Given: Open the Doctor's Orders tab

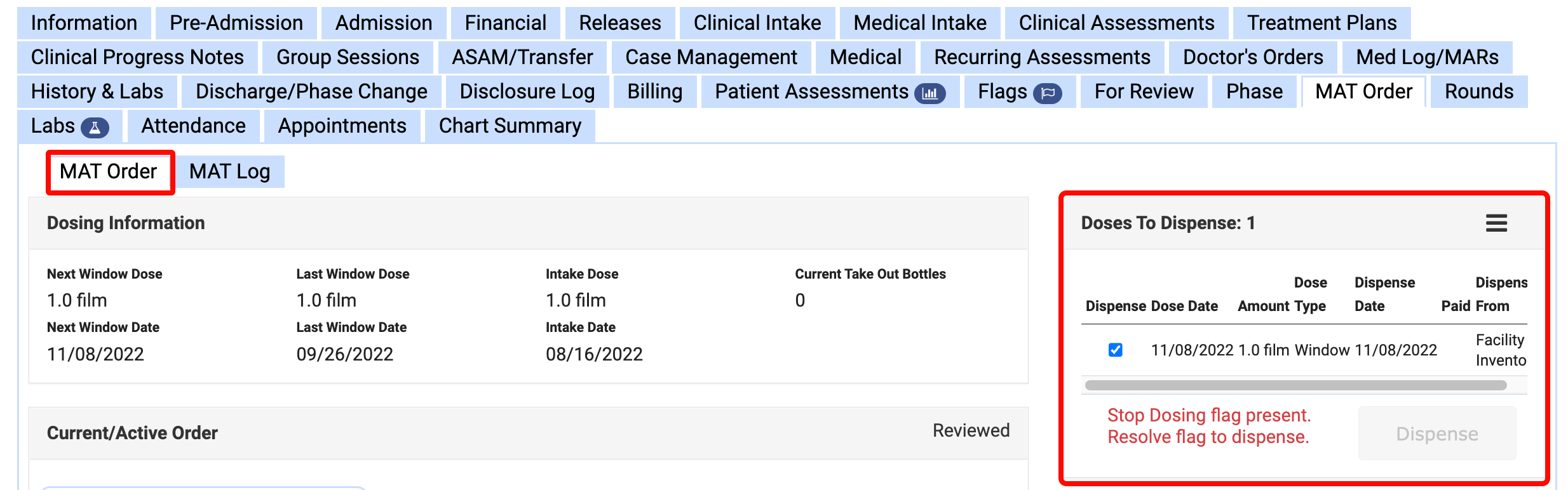Looking at the screenshot, I should [1252, 57].
